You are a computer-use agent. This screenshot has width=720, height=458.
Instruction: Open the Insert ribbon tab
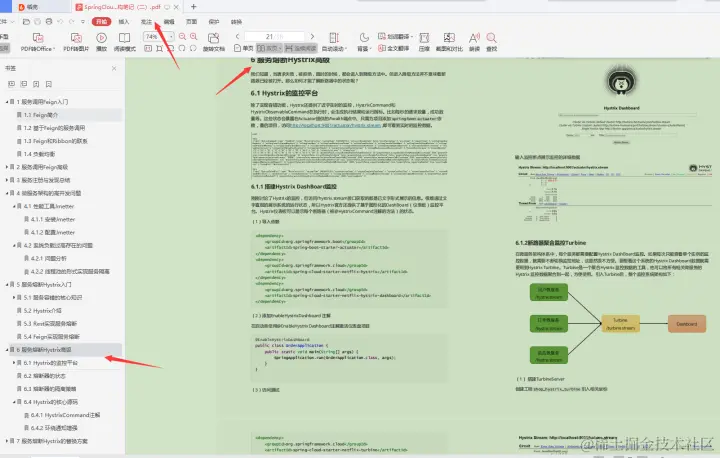[124, 22]
